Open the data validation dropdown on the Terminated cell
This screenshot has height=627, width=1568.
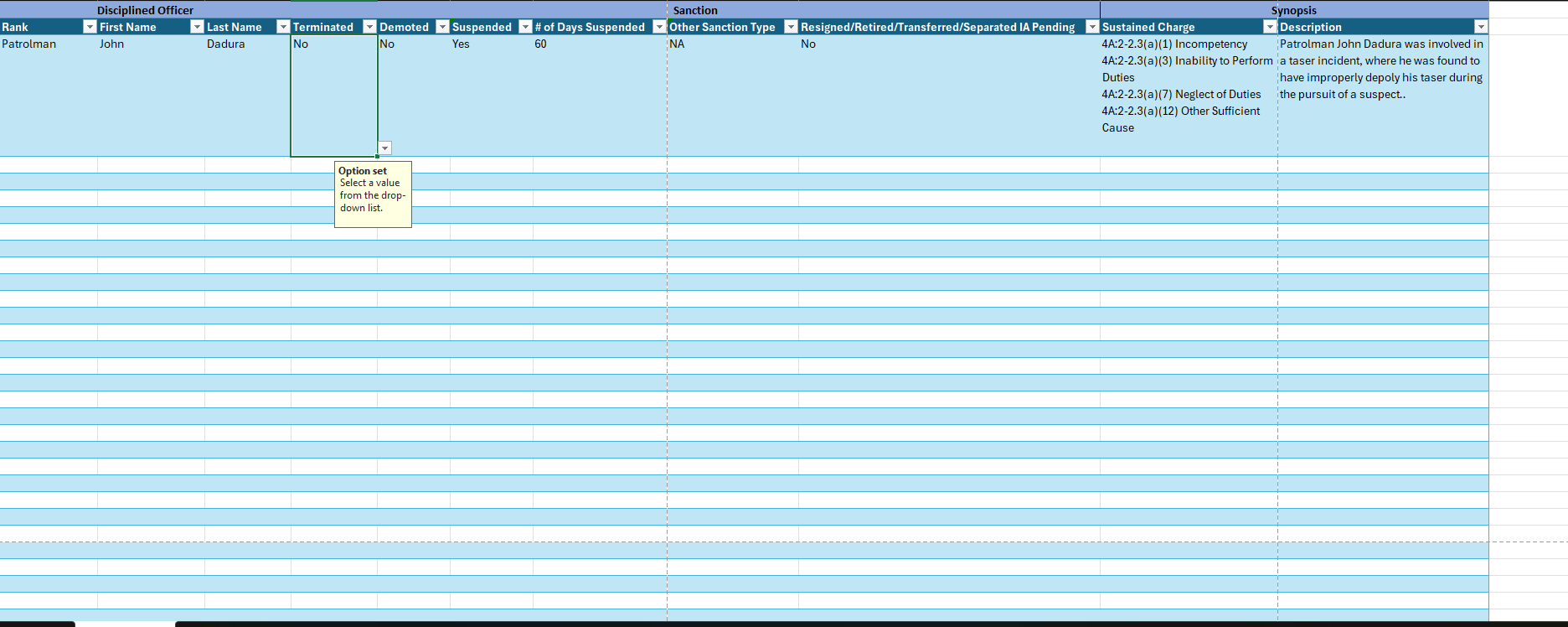click(385, 148)
